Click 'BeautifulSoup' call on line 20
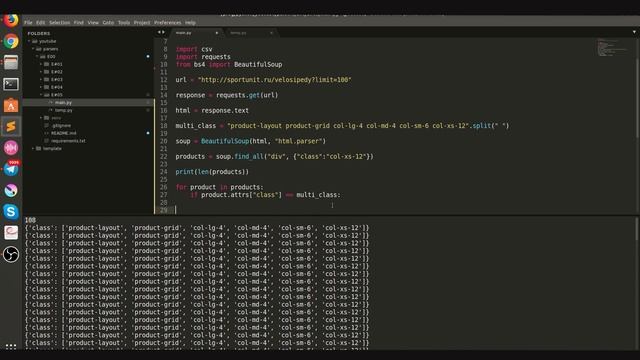Image resolution: width=640 pixels, height=360 pixels. coord(225,141)
